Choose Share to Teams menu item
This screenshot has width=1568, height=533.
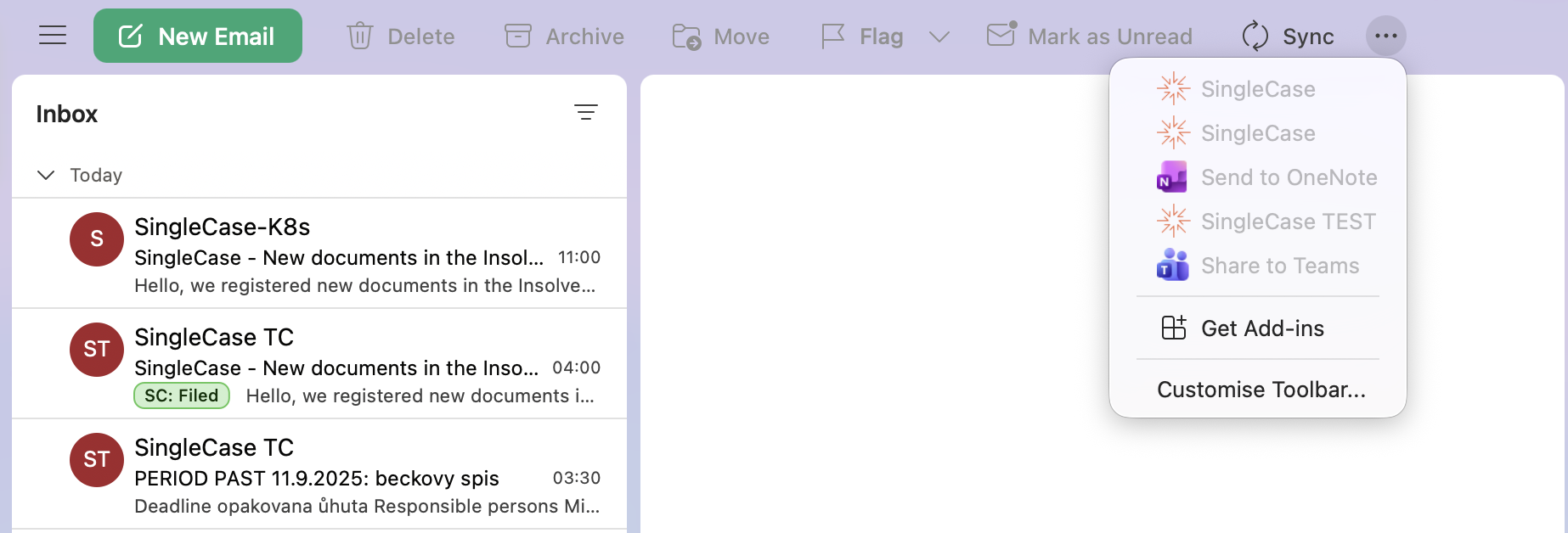1257,266
